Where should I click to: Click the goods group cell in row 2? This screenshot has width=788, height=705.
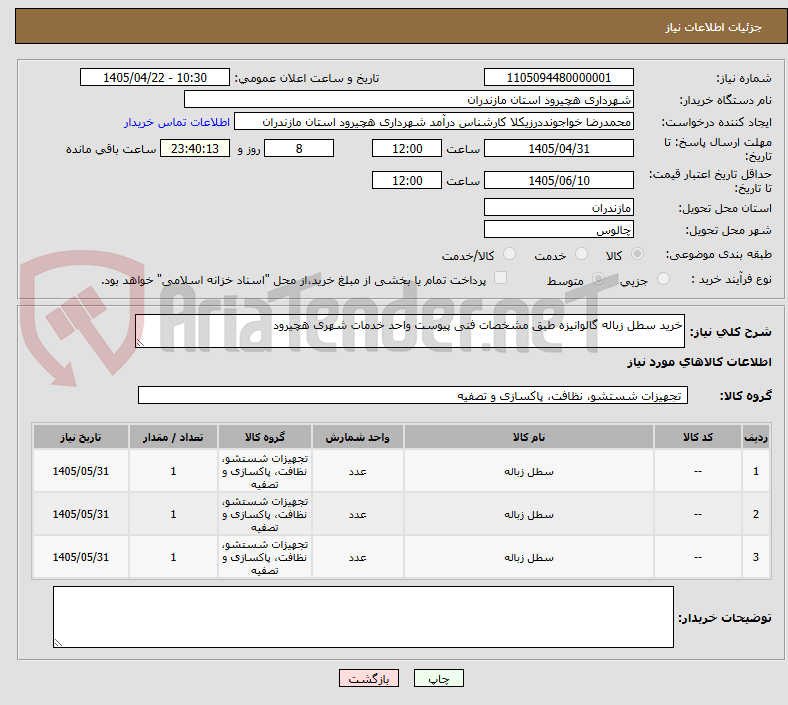265,514
